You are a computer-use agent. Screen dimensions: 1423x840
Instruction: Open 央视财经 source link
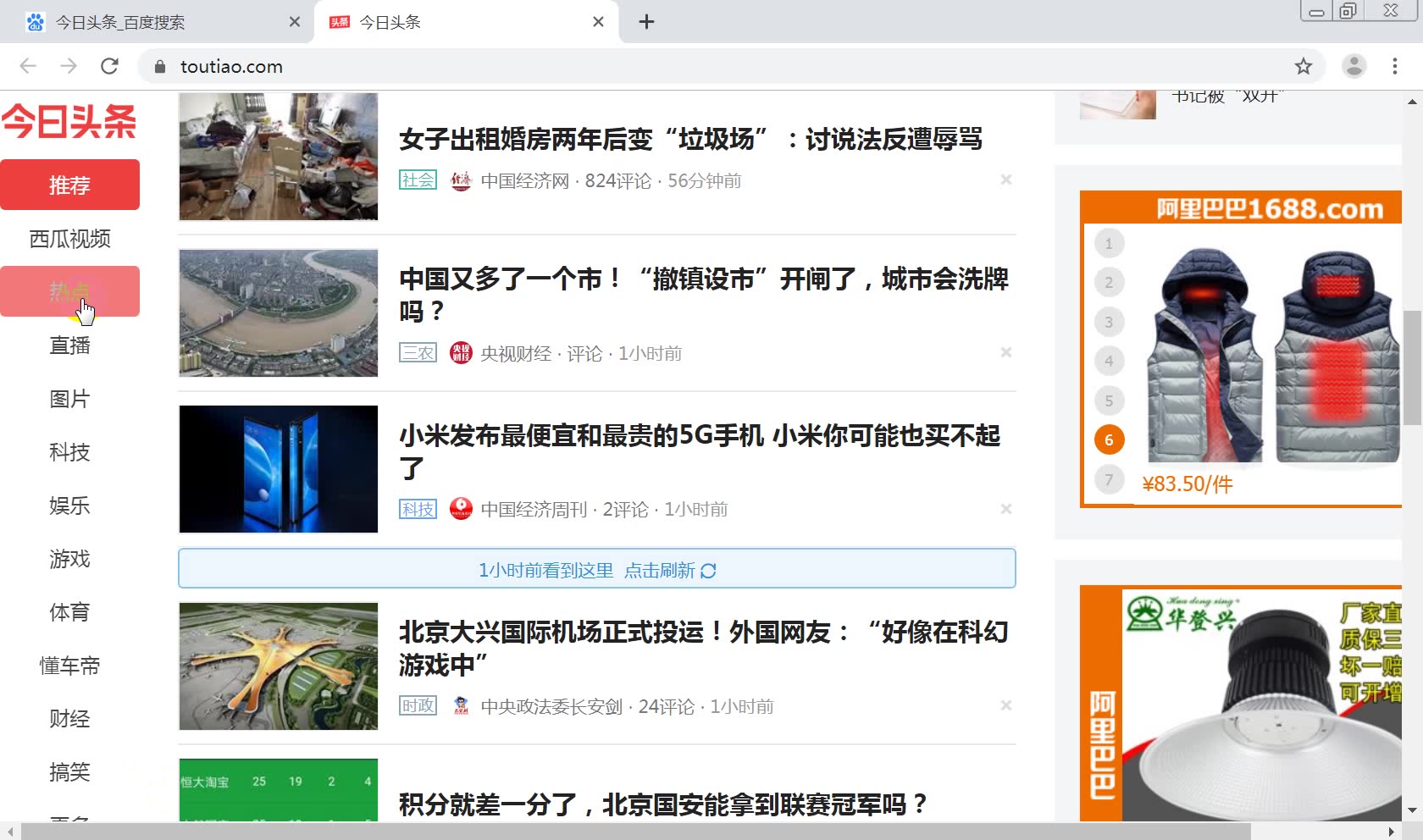(516, 354)
